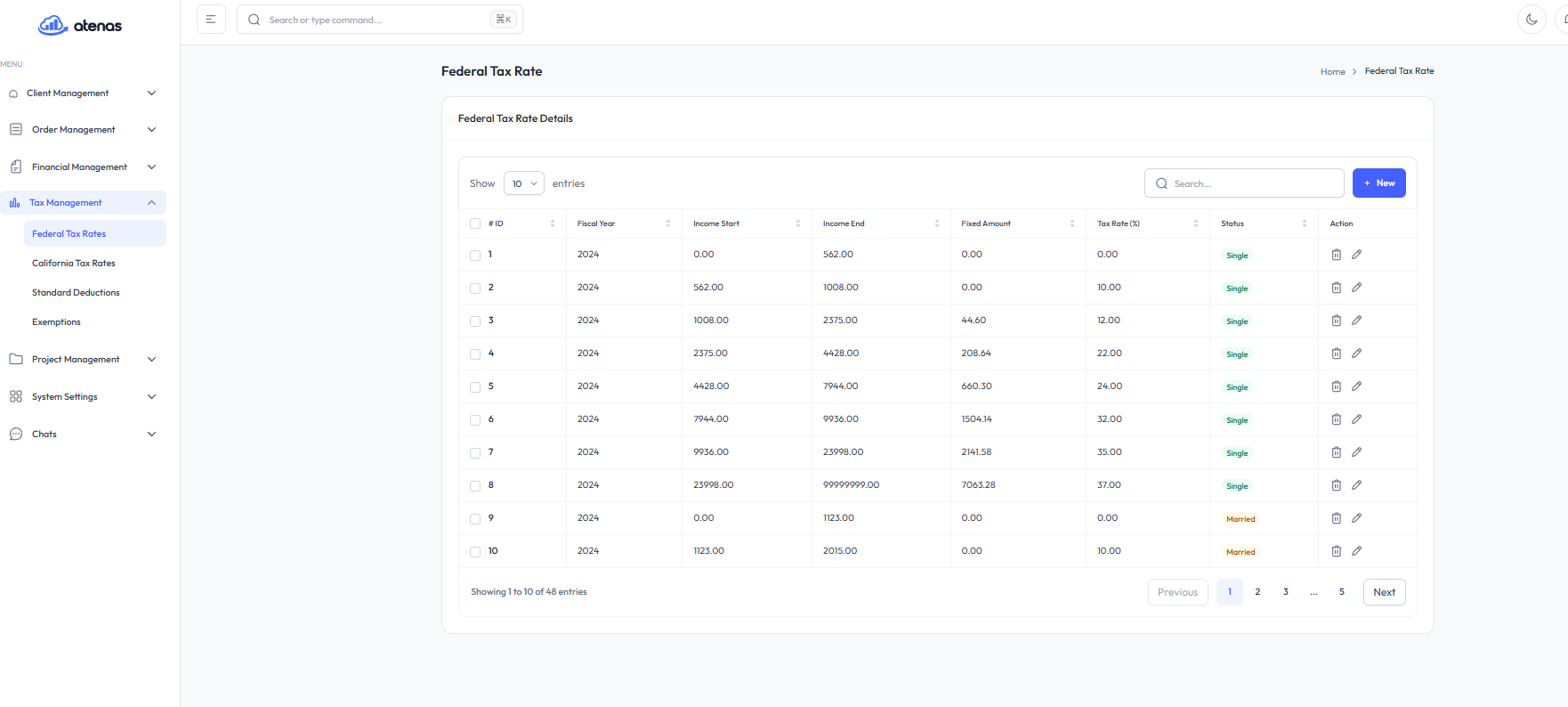Click trash icon for row 8
This screenshot has width=1568, height=707.
[1336, 485]
